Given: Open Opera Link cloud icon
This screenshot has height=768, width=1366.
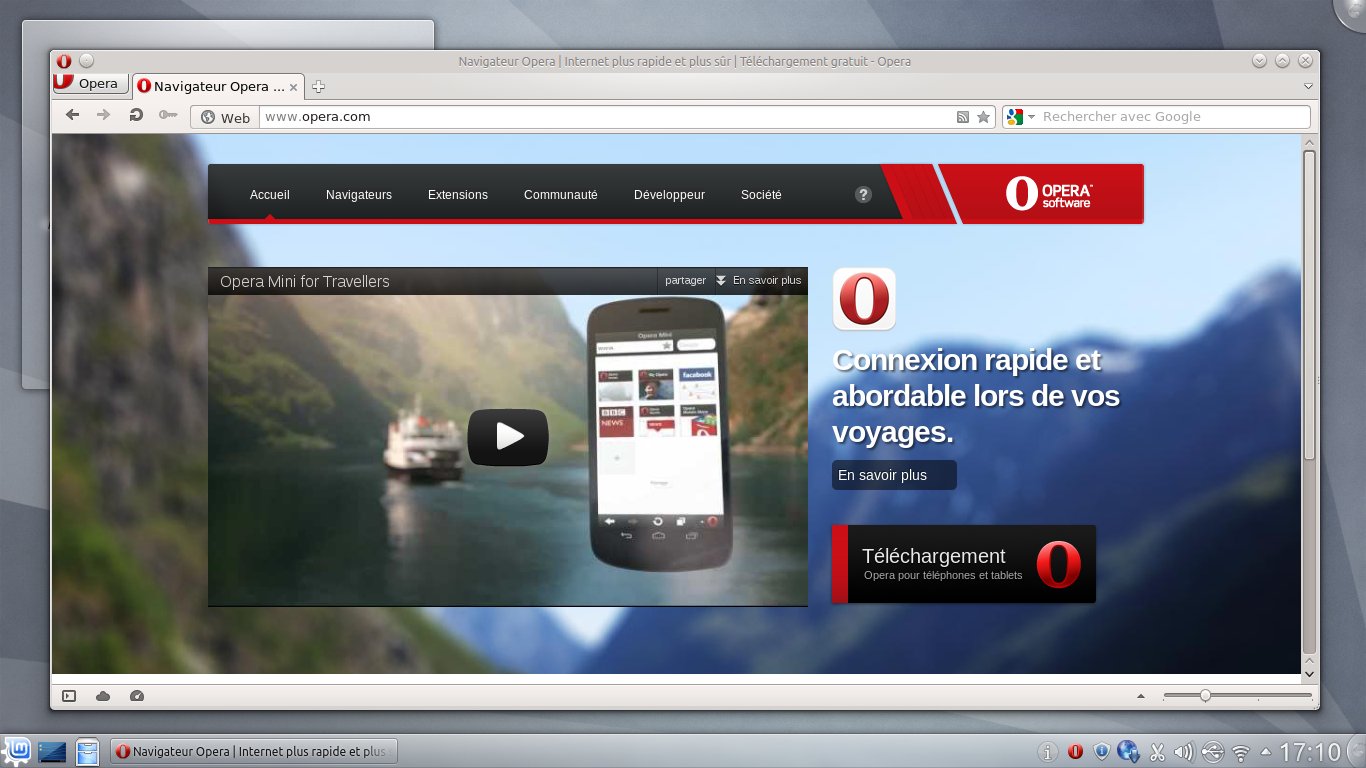Looking at the screenshot, I should click(103, 695).
